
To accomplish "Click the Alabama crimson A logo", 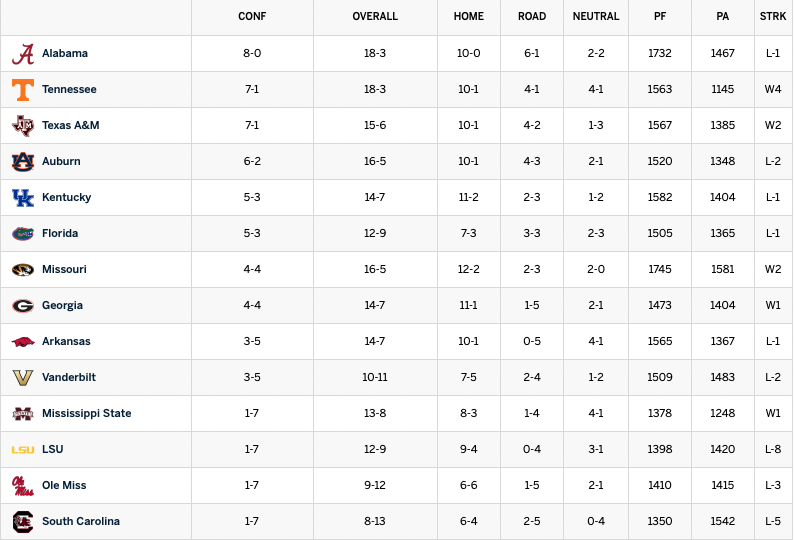I will coord(23,54).
